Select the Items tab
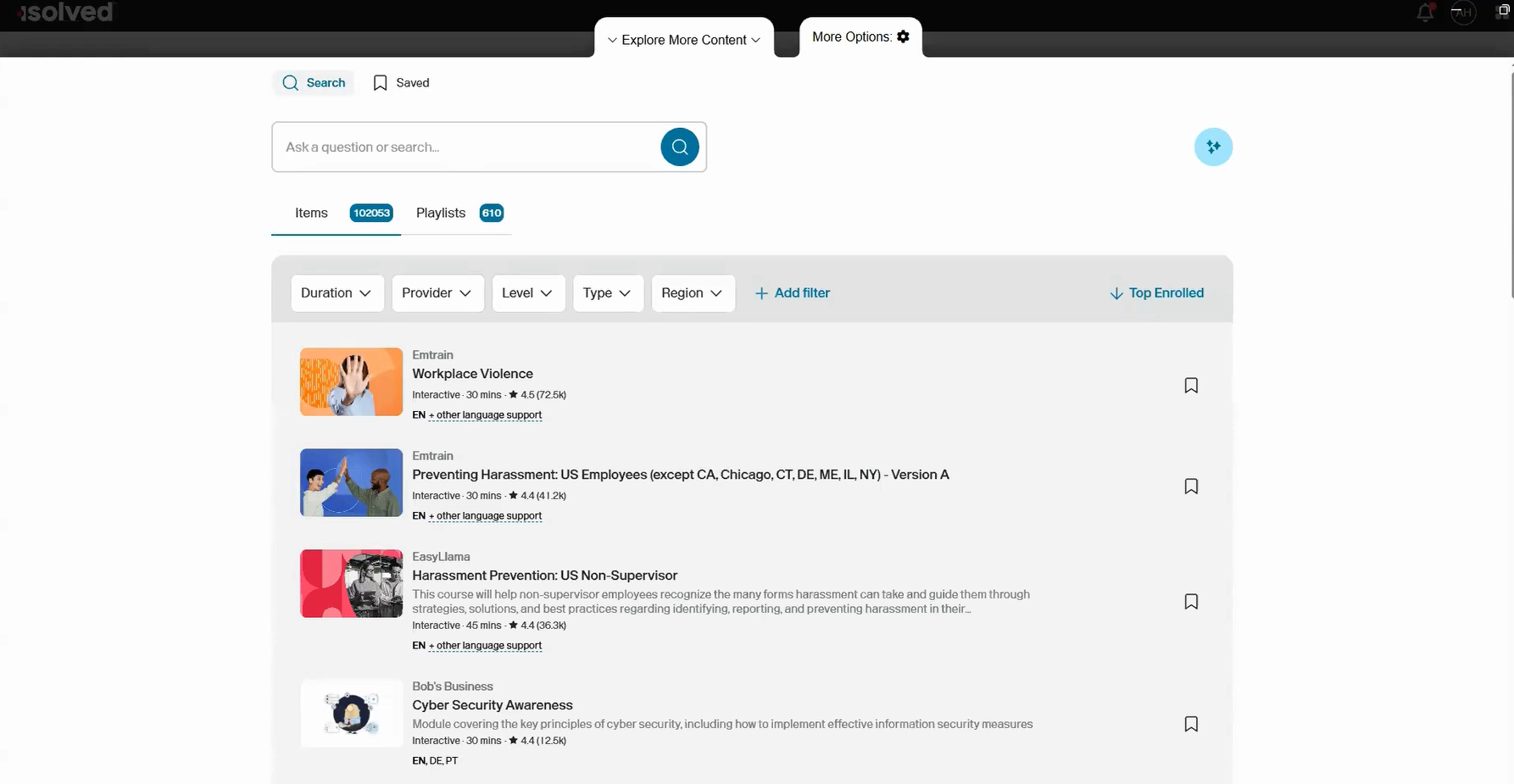The width and height of the screenshot is (1514, 784). click(311, 213)
